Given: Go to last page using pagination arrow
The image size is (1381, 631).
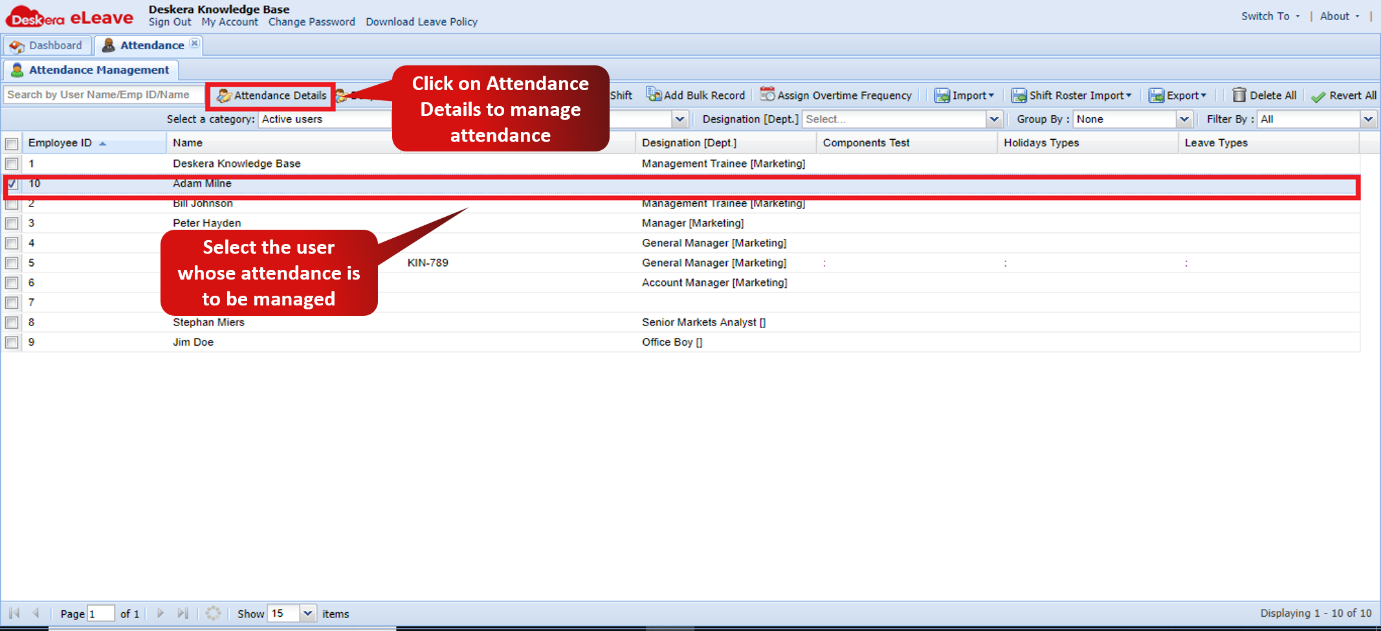Looking at the screenshot, I should point(182,613).
